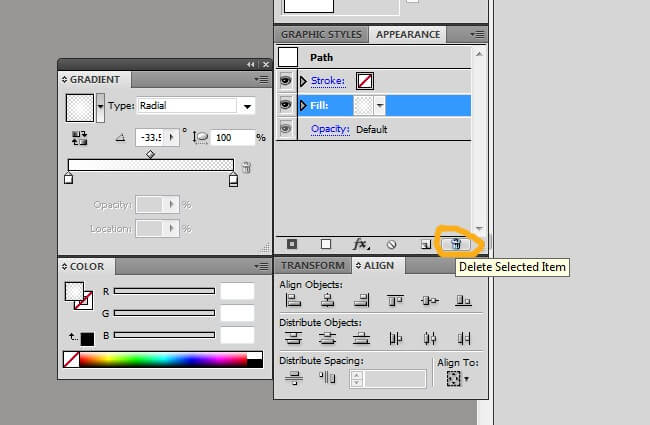Click the Add New Effect fx icon

pyautogui.click(x=362, y=243)
